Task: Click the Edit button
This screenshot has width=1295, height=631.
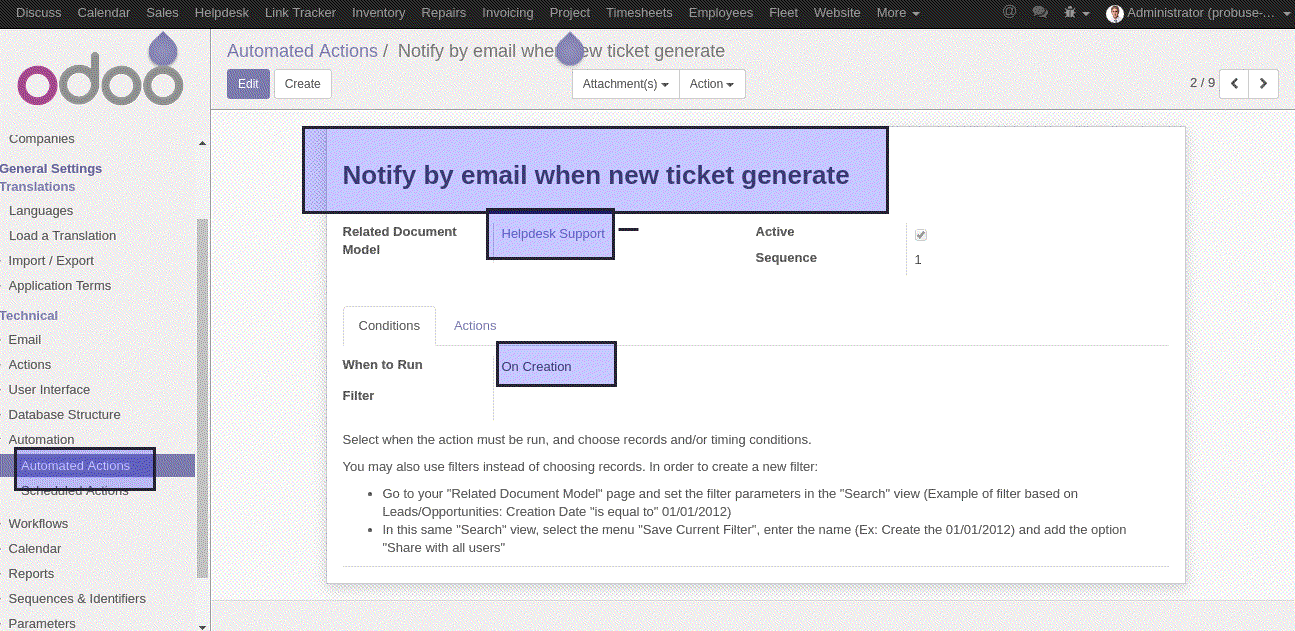Action: 248,84
